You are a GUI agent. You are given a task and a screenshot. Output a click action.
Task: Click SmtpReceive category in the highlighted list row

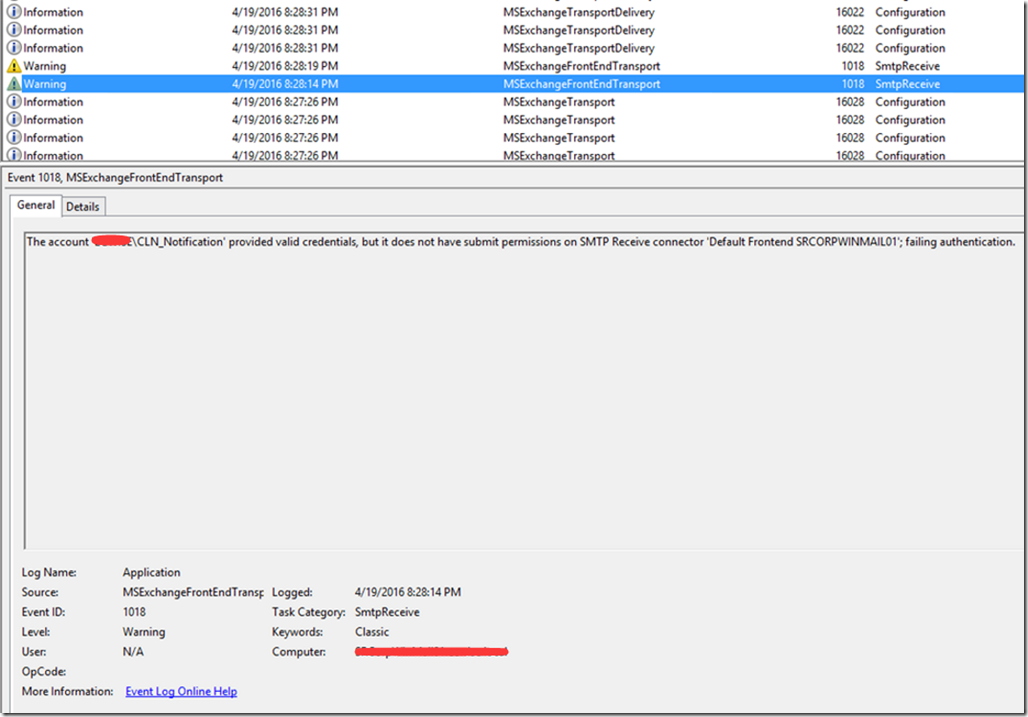coord(907,84)
